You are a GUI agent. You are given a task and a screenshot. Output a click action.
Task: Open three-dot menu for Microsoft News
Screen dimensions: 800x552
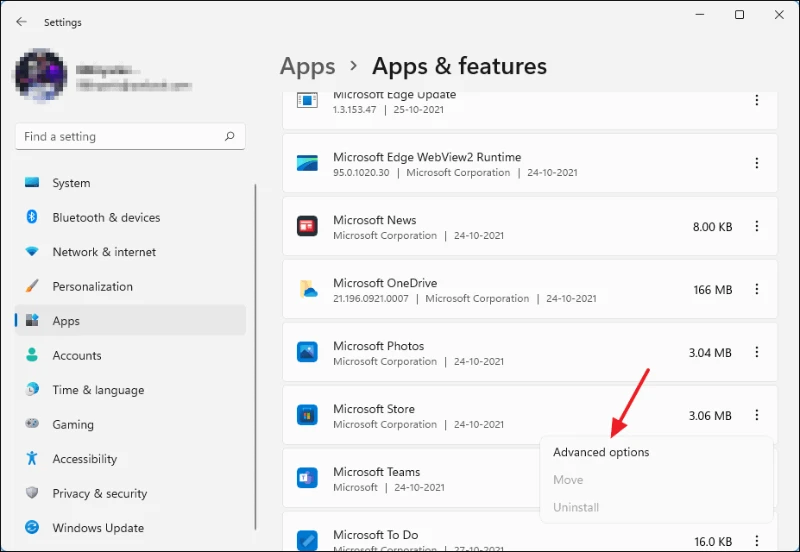(x=757, y=226)
